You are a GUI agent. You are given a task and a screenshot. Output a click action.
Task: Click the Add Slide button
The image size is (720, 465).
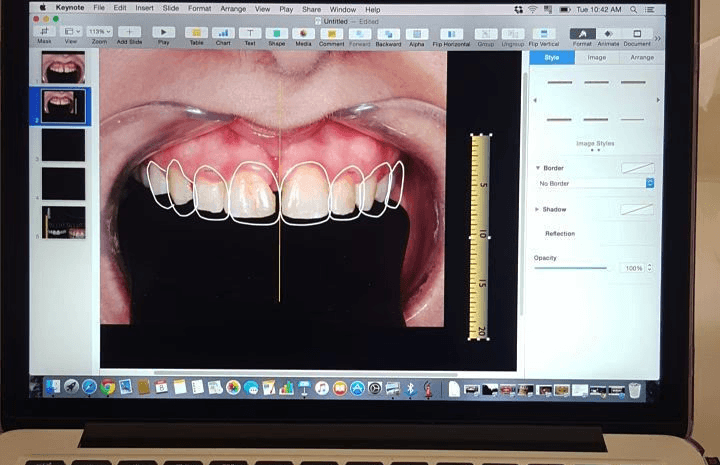point(129,31)
